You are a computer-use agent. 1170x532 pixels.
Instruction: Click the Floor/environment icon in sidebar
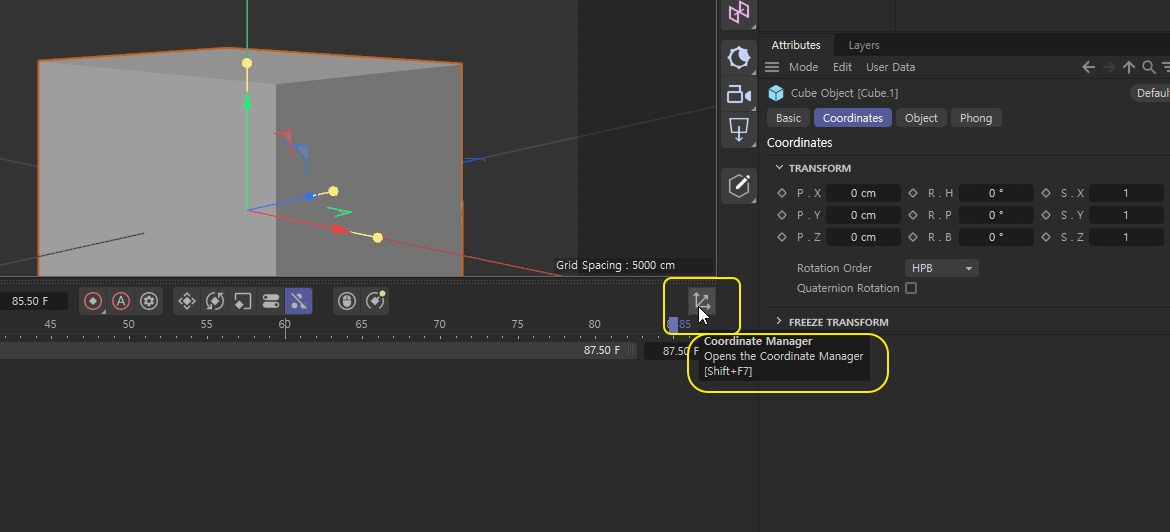739,130
